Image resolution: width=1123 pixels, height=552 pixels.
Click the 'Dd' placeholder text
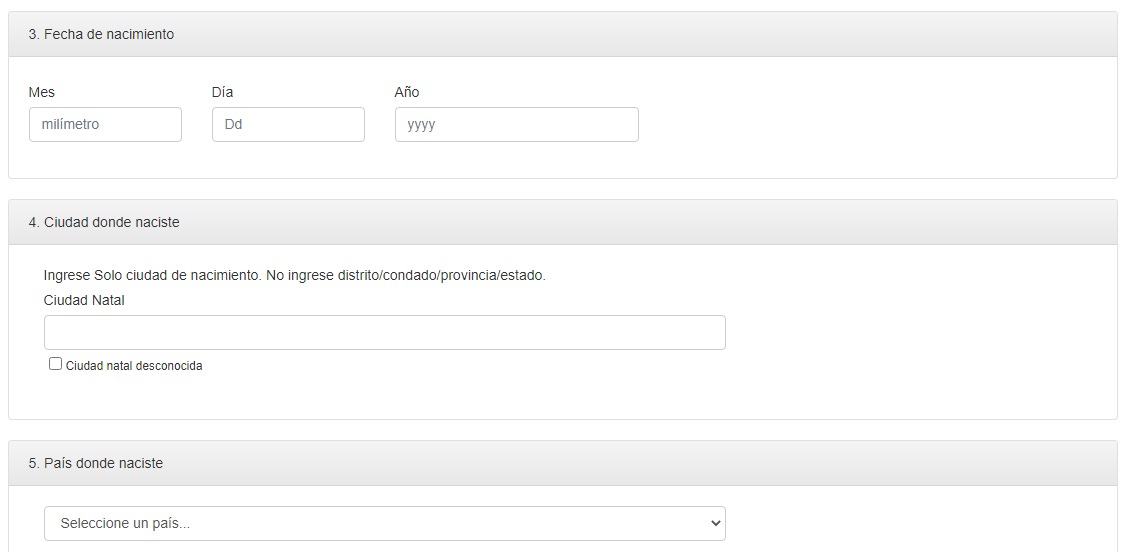pos(233,125)
